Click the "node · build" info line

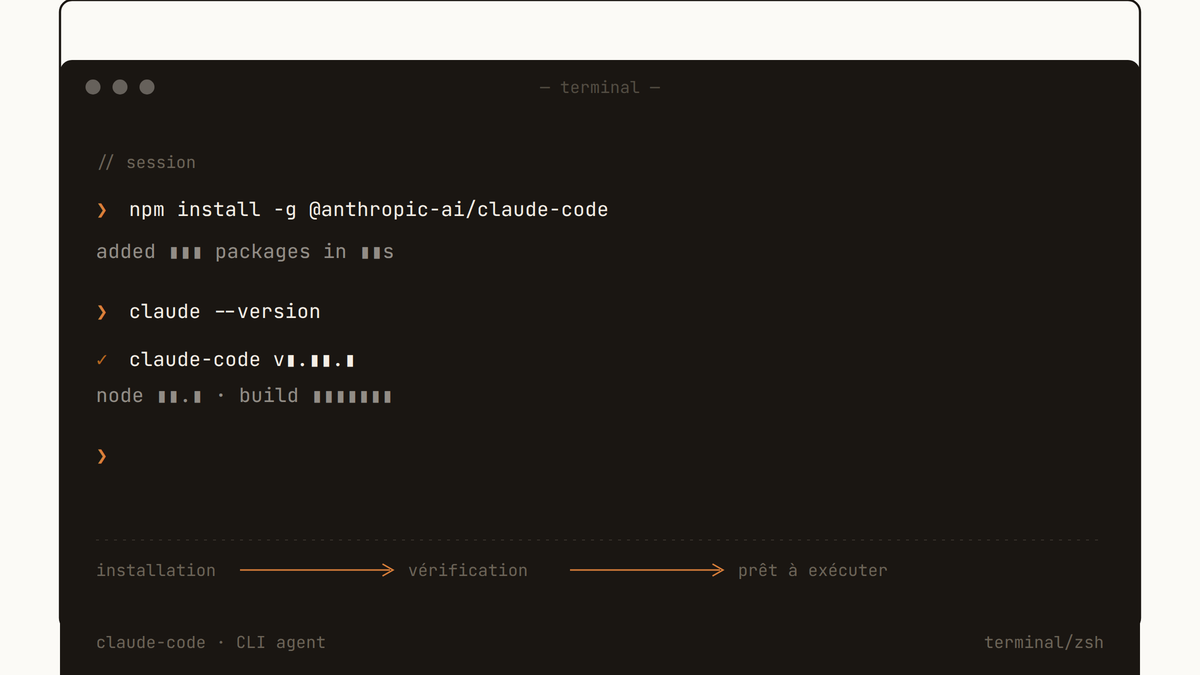click(x=244, y=396)
